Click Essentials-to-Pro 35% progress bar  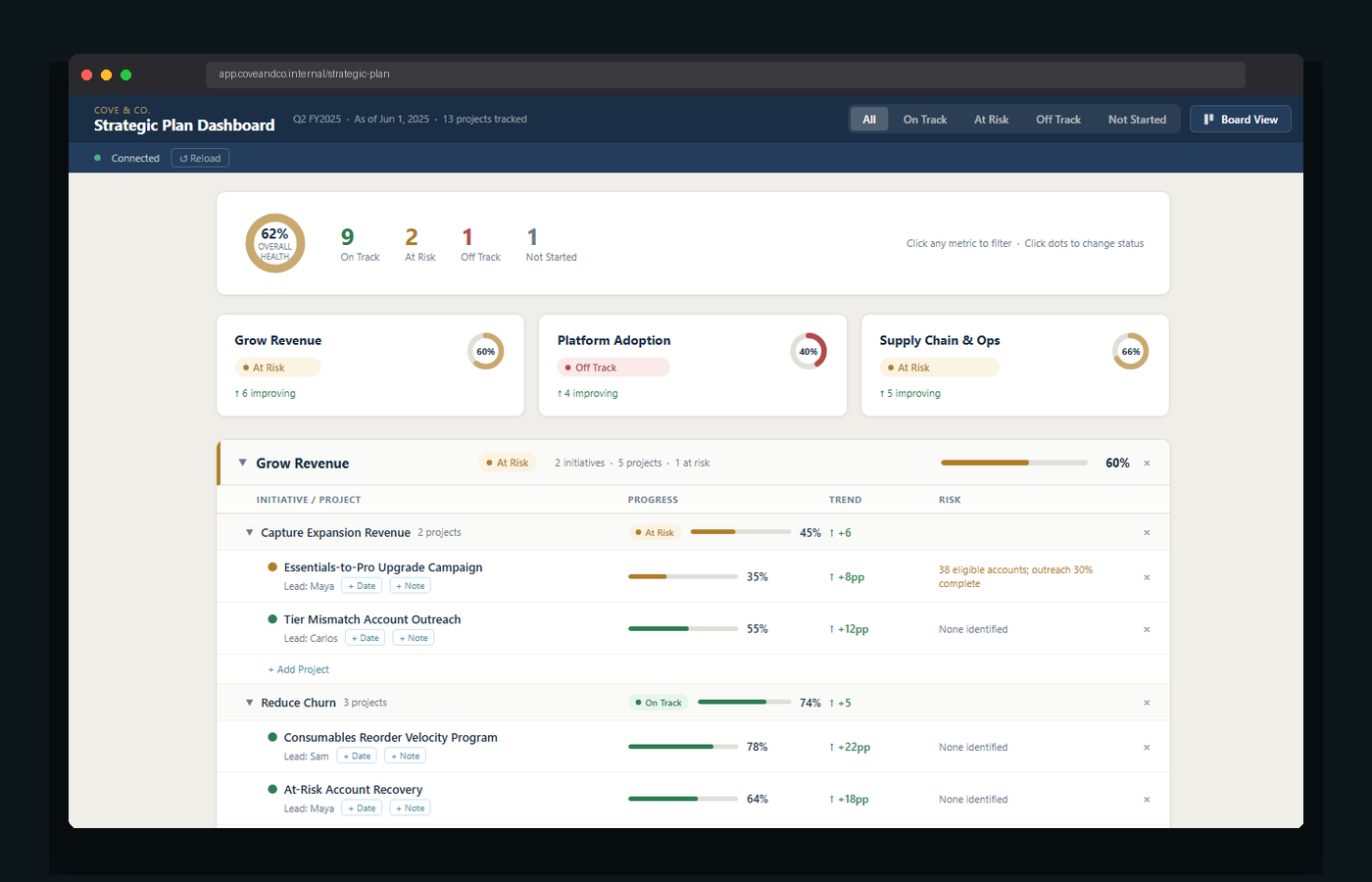click(x=683, y=577)
